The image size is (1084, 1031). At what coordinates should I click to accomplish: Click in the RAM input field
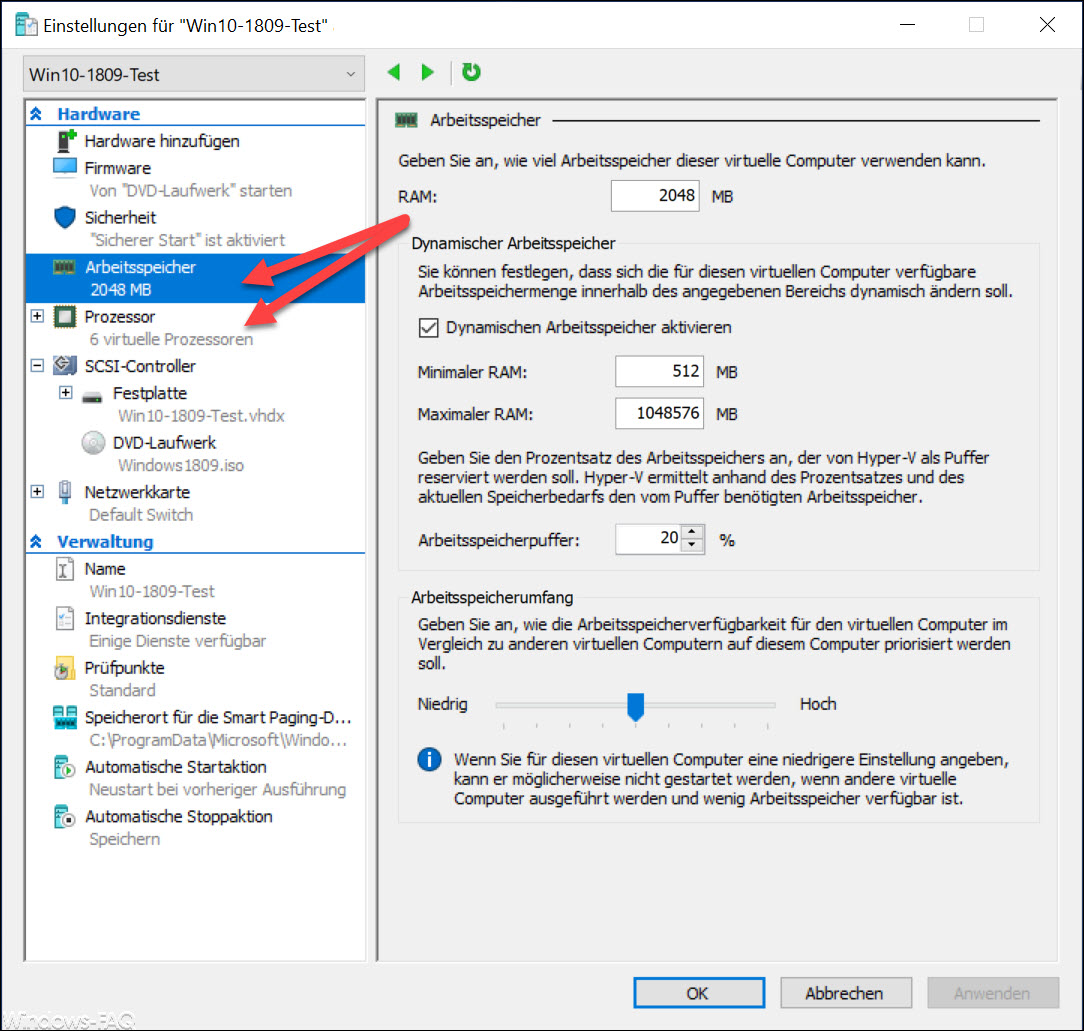(x=655, y=196)
